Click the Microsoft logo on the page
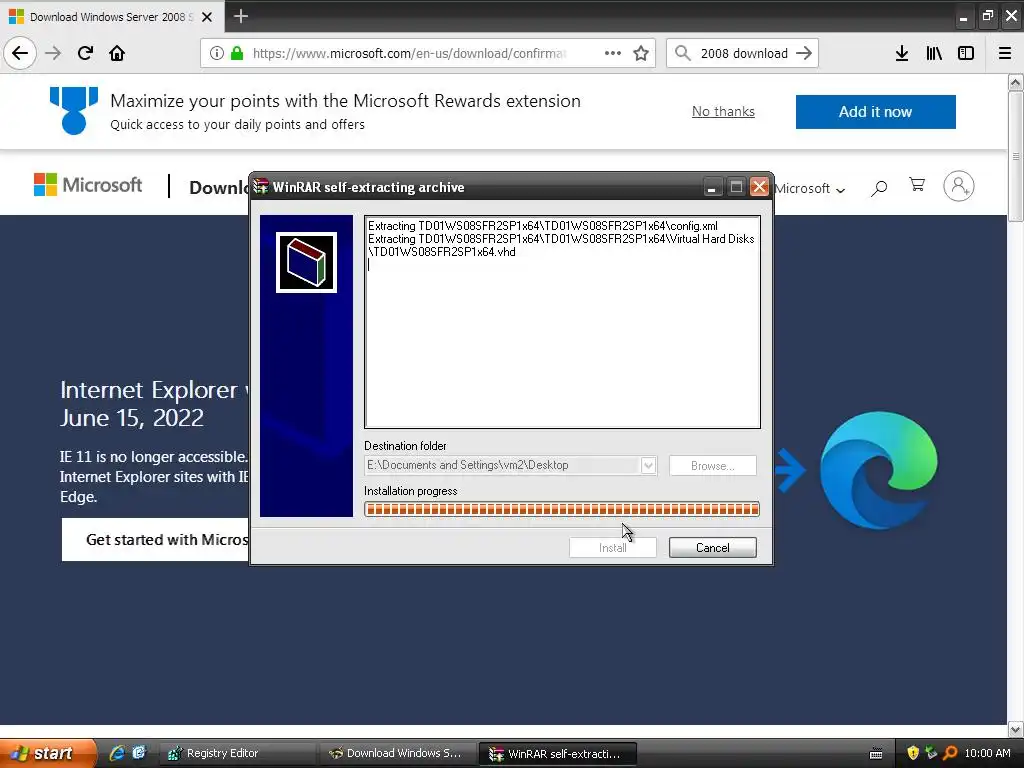 click(x=88, y=185)
